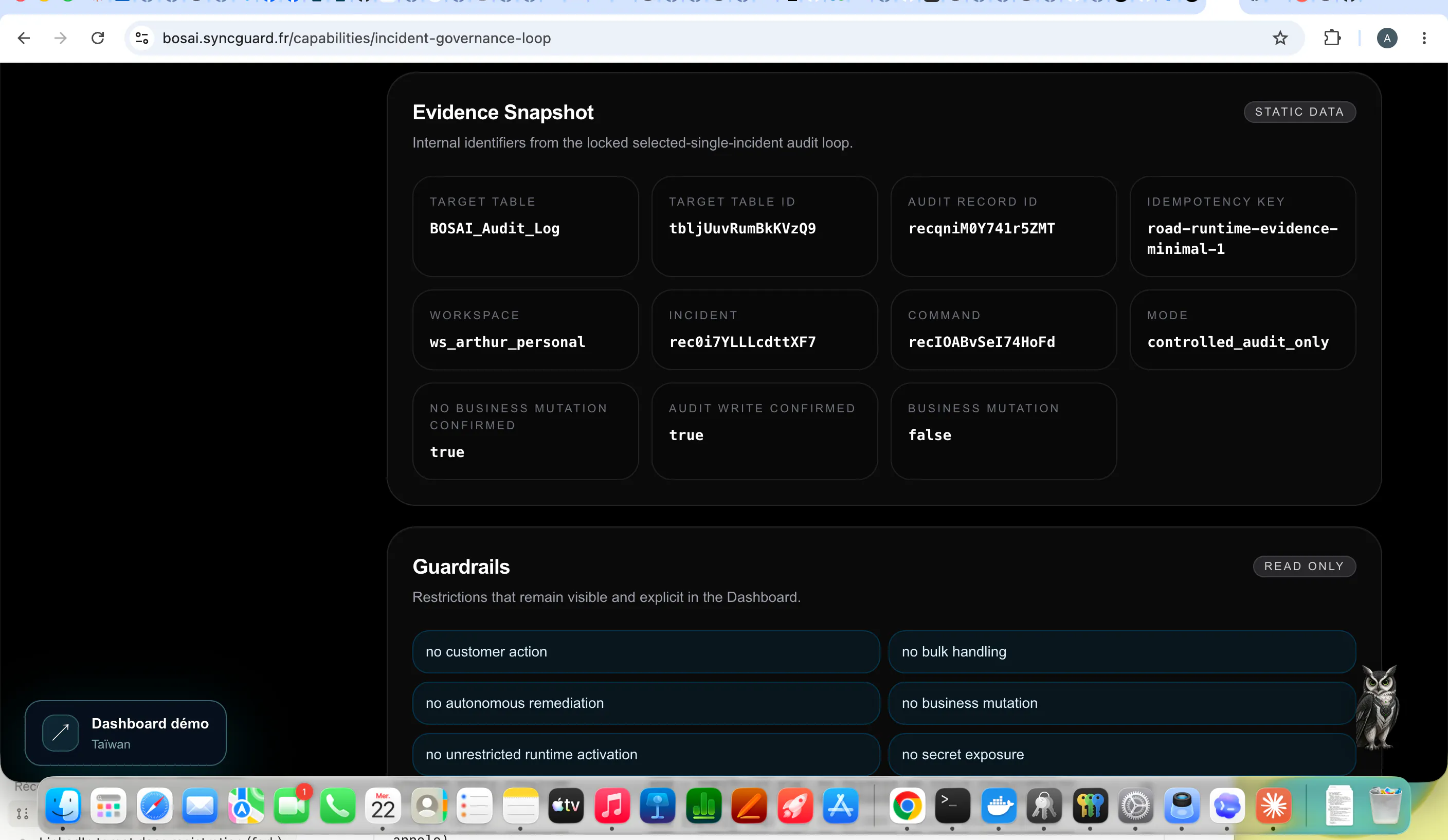Click the Guardrails heading

(x=461, y=567)
